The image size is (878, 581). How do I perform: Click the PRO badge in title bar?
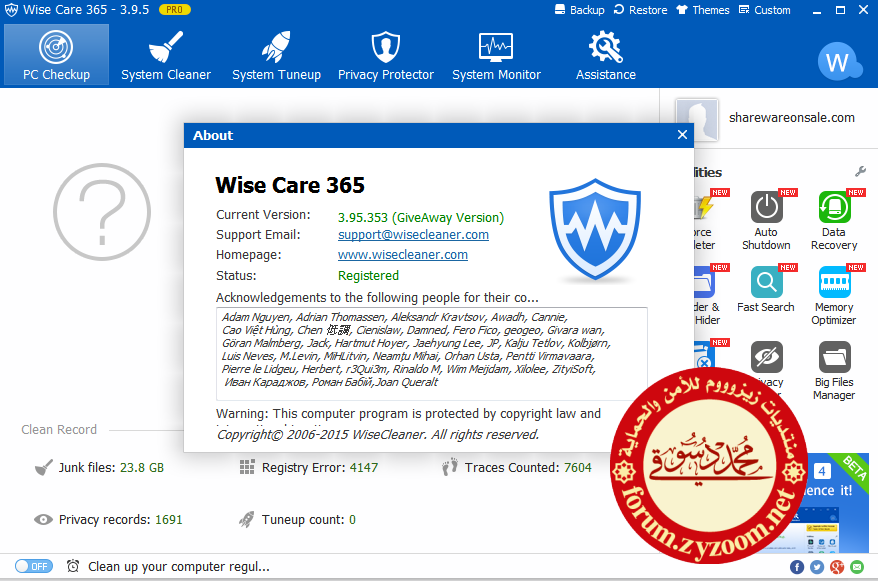click(x=175, y=10)
